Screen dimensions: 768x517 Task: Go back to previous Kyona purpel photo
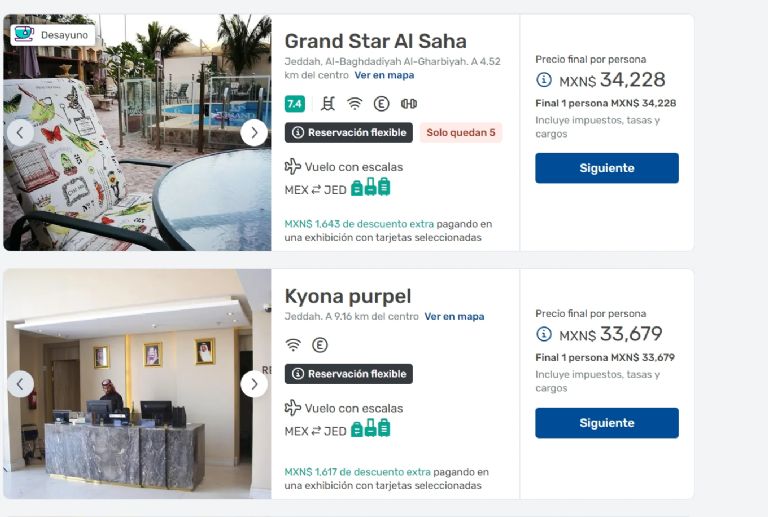coord(20,384)
